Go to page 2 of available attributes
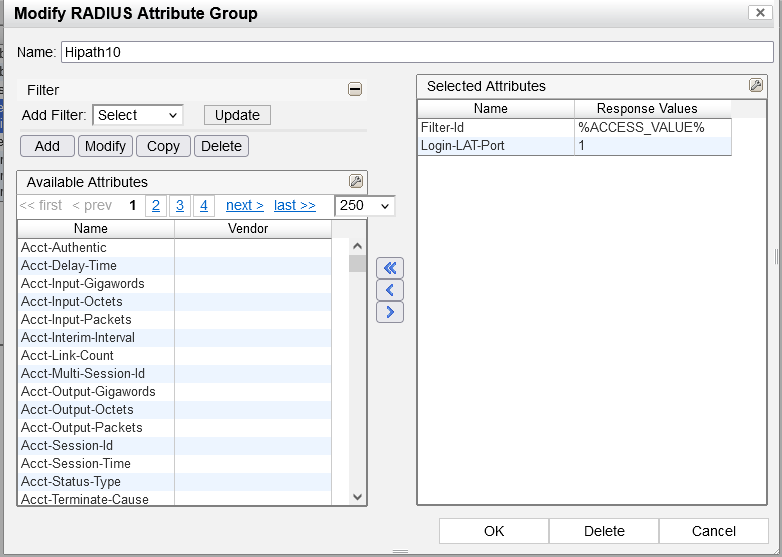782x557 pixels. tap(155, 205)
